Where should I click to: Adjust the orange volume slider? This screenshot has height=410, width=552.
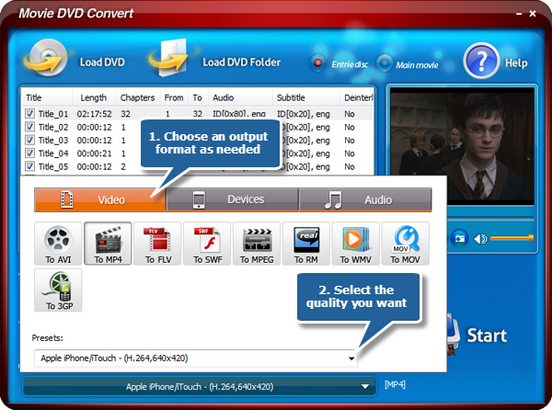(512, 239)
